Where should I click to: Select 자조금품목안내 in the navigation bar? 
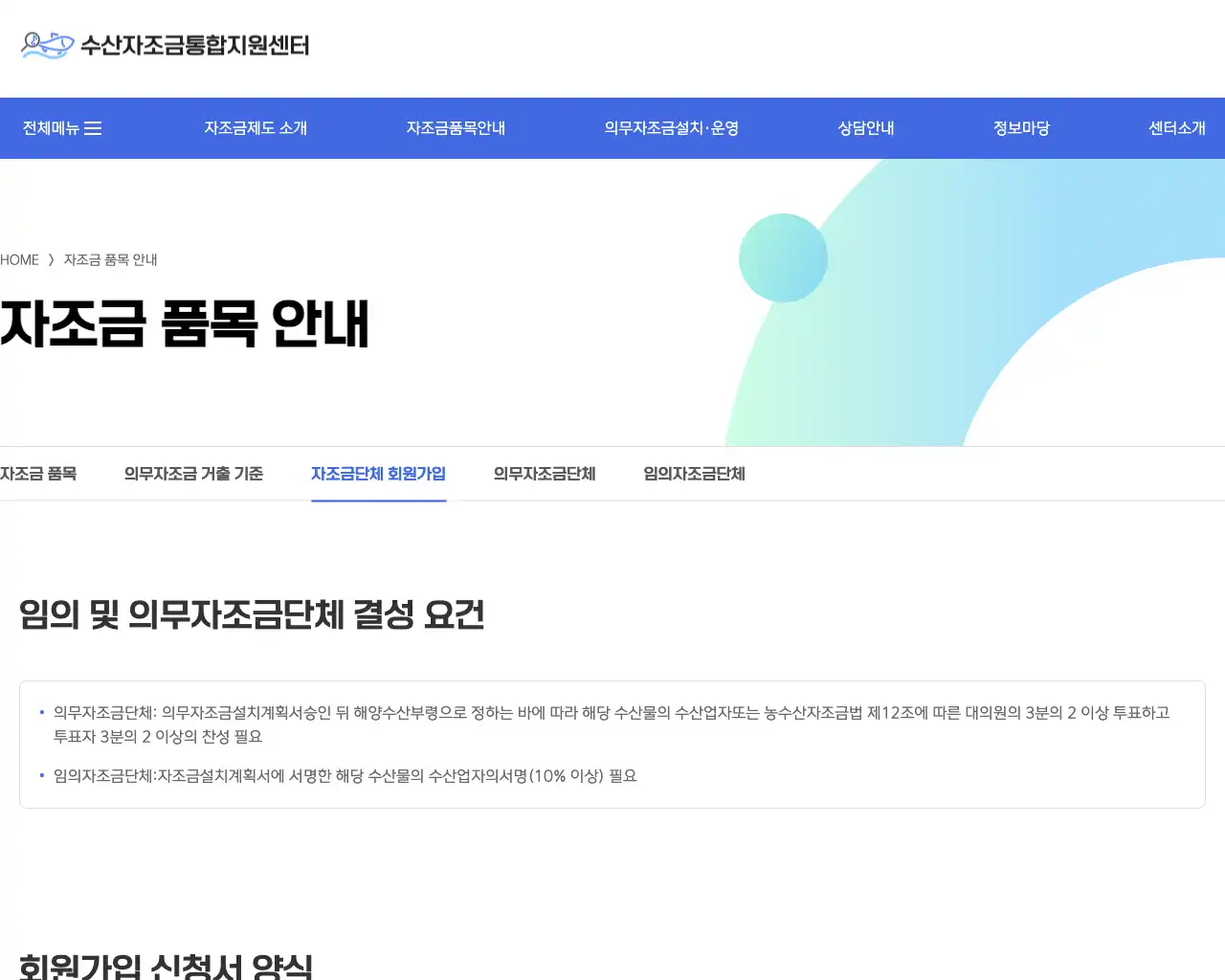[456, 127]
